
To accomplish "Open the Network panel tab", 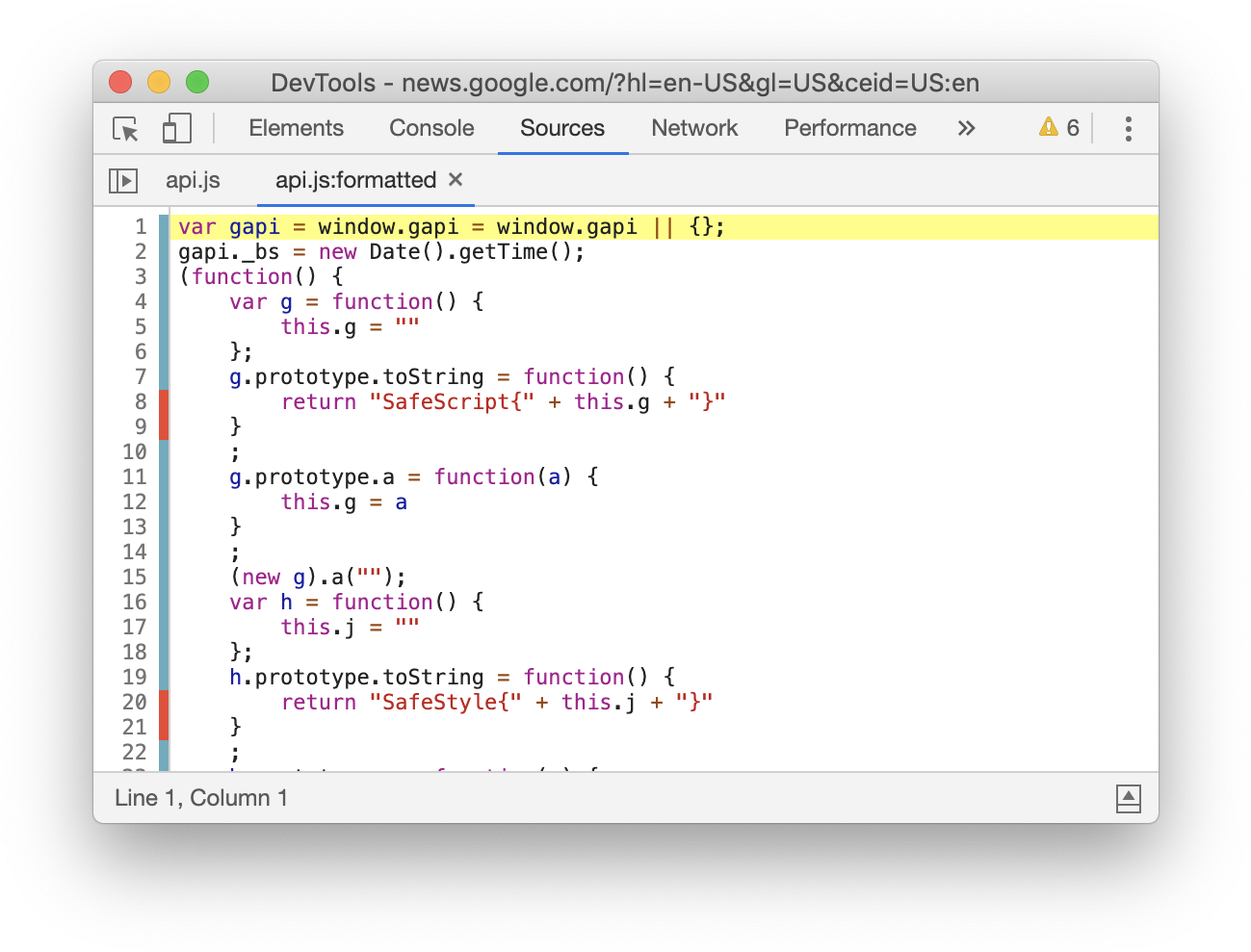I will (x=694, y=128).
